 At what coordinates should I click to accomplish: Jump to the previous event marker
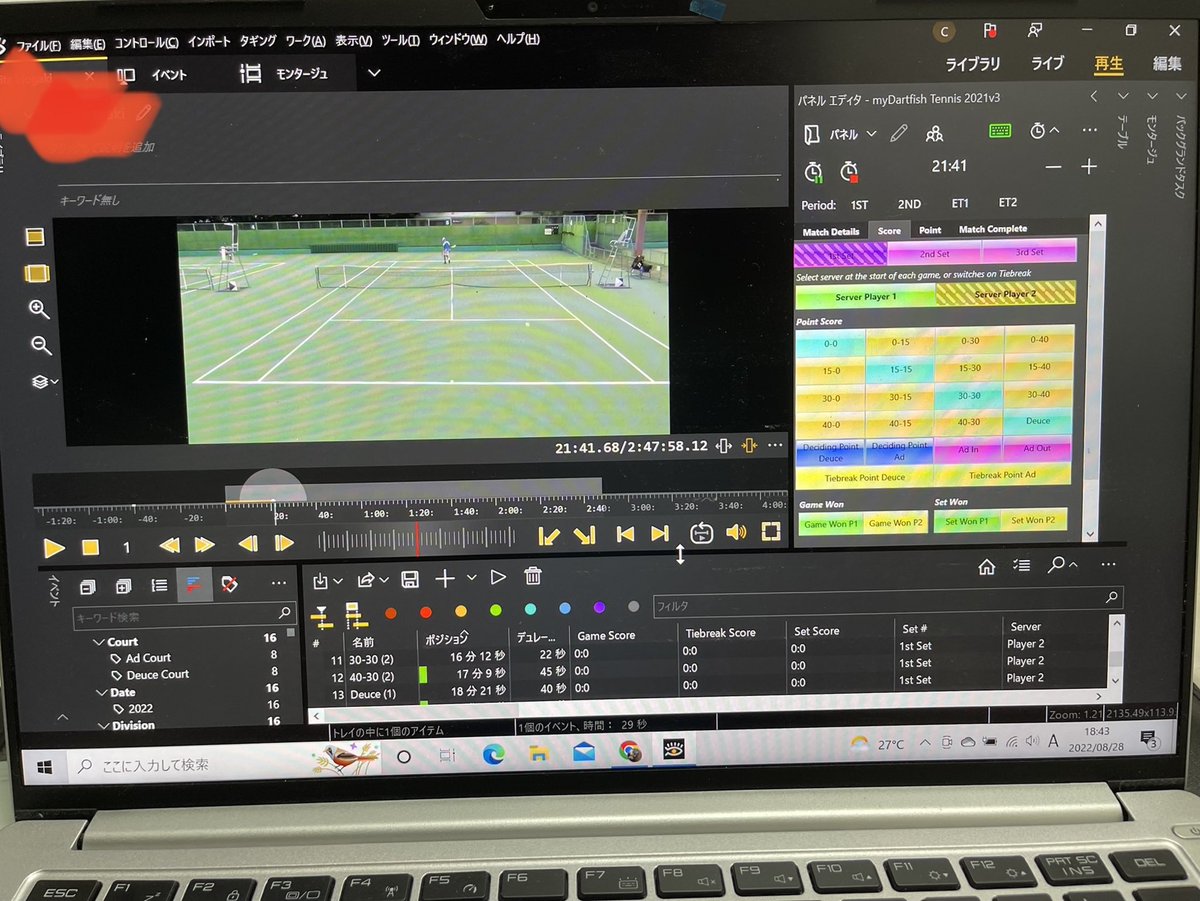coord(625,534)
